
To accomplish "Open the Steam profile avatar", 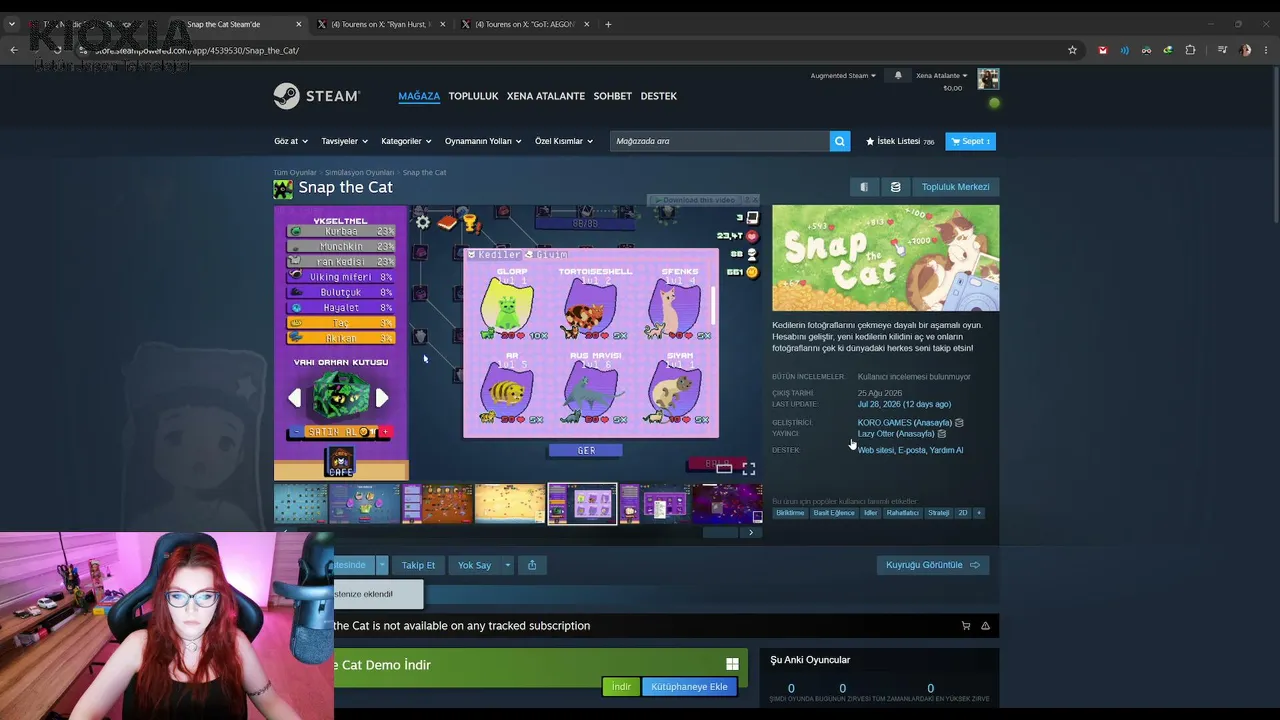I will pyautogui.click(x=988, y=79).
